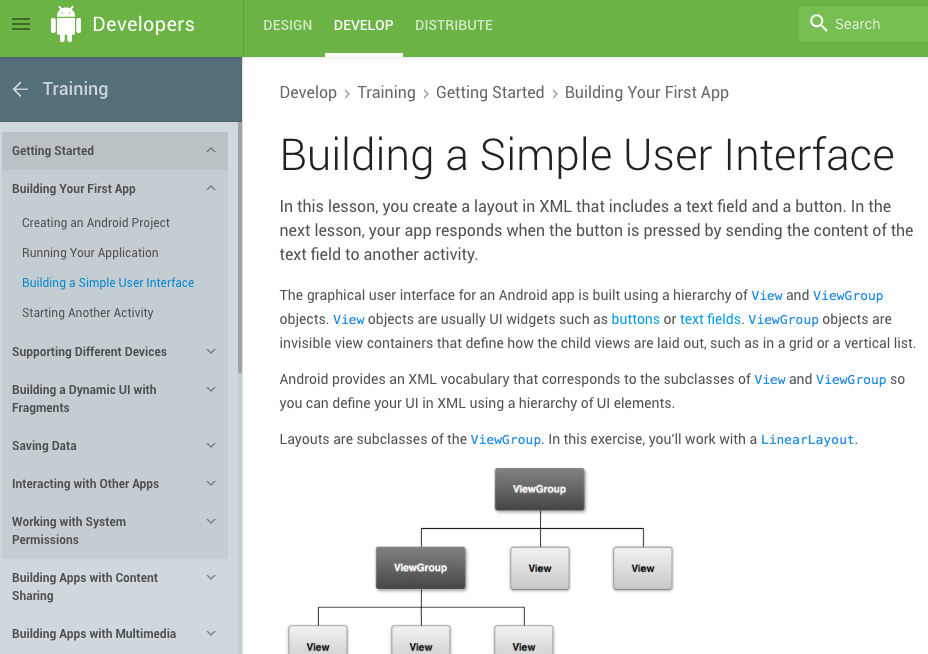Open Starting Another Activity lesson

point(88,313)
